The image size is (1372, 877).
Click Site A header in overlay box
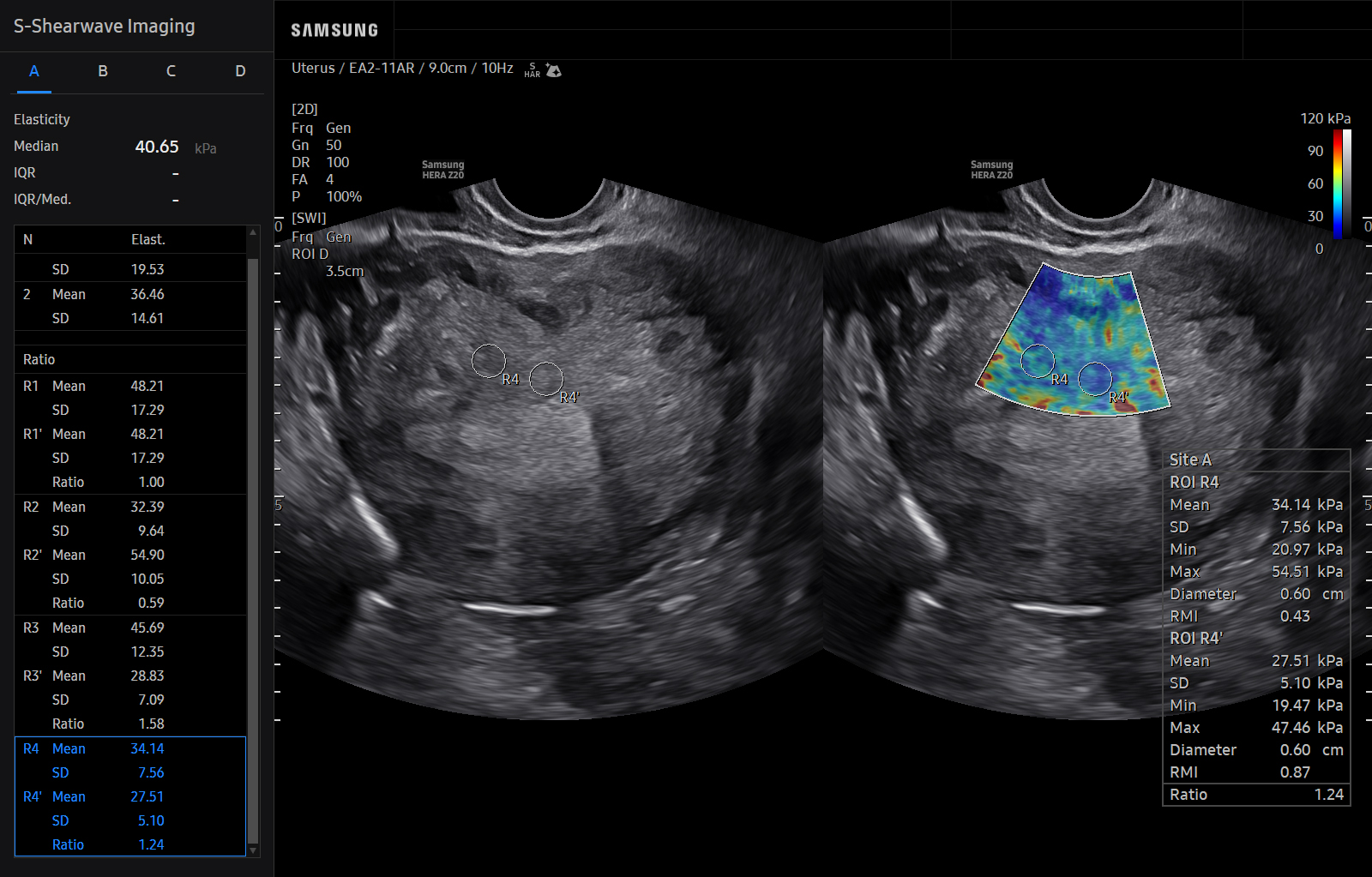1190,460
